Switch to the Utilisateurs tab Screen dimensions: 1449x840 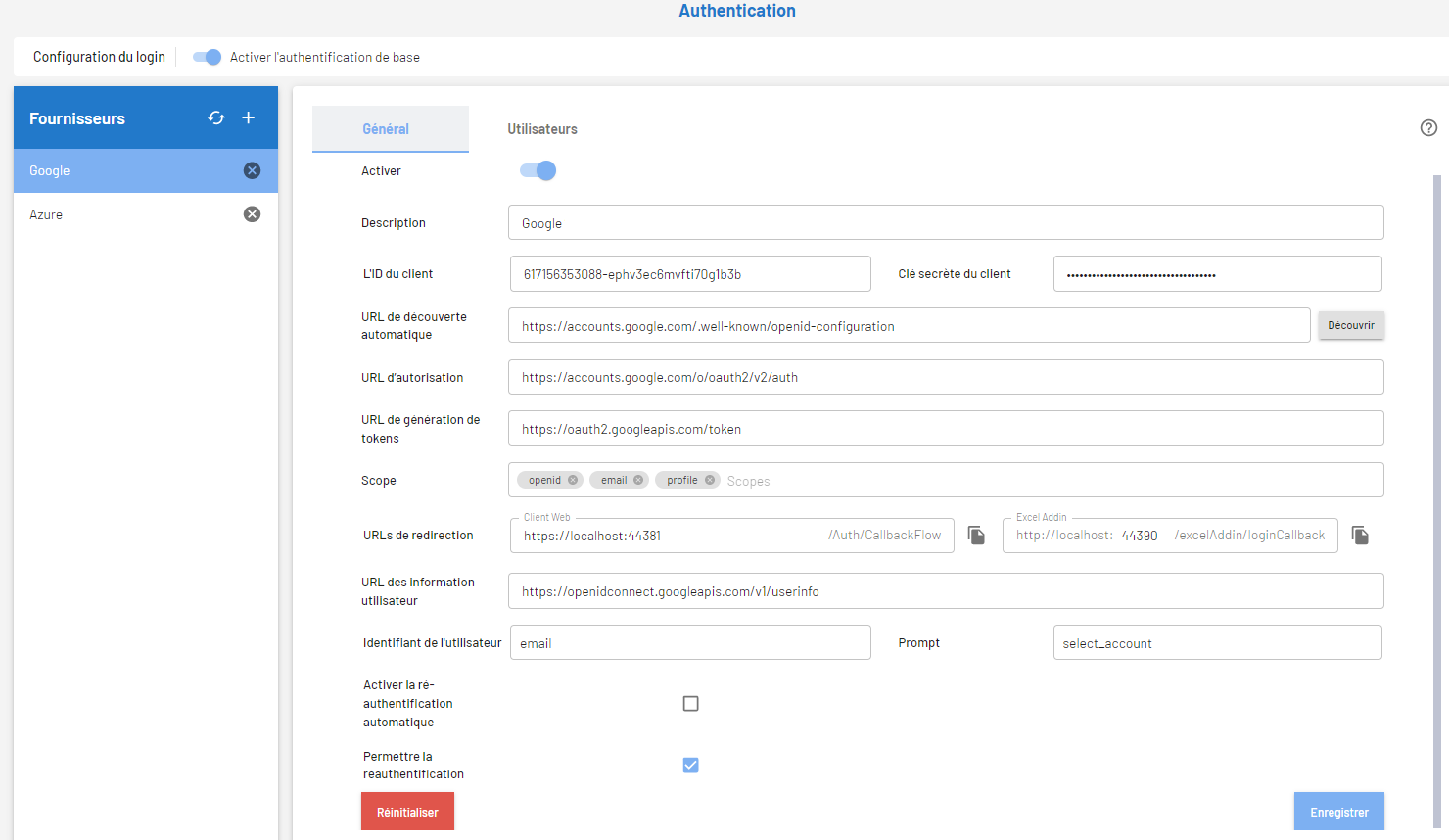click(x=542, y=129)
